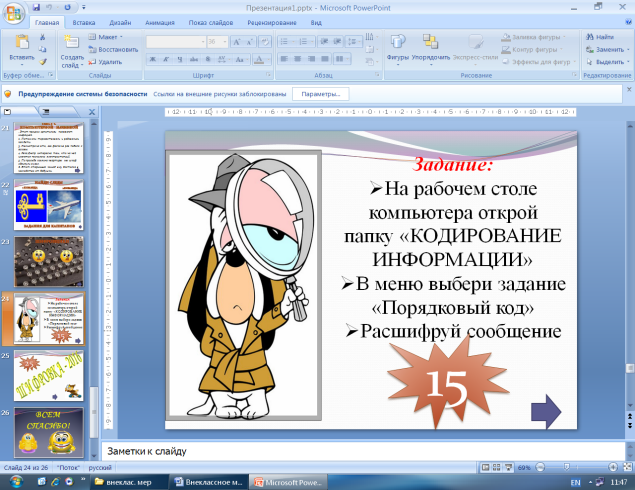Viewport: 635px width, 490px height.
Task: Open the Макет layout dropdown
Action: click(105, 37)
